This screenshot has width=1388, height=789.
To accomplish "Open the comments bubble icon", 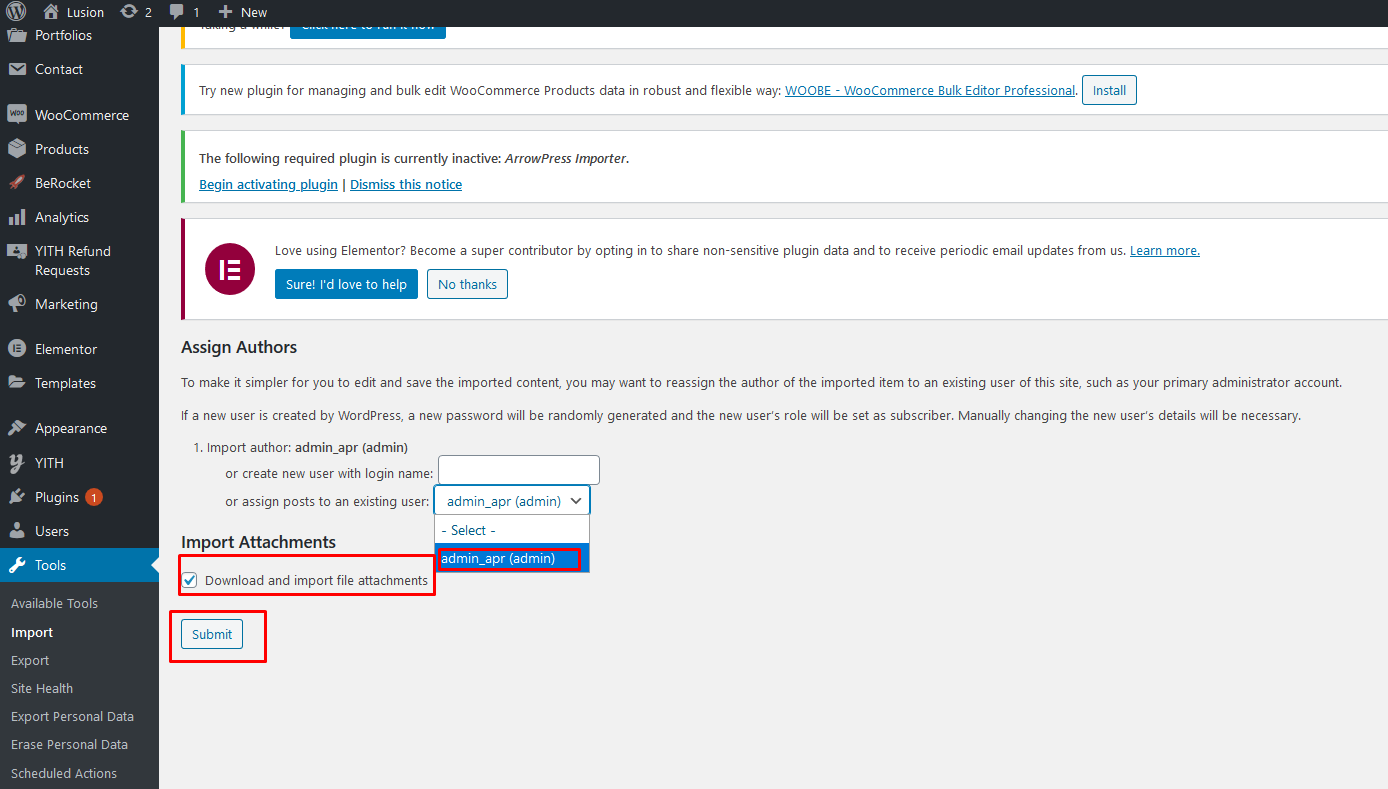I will pos(177,12).
